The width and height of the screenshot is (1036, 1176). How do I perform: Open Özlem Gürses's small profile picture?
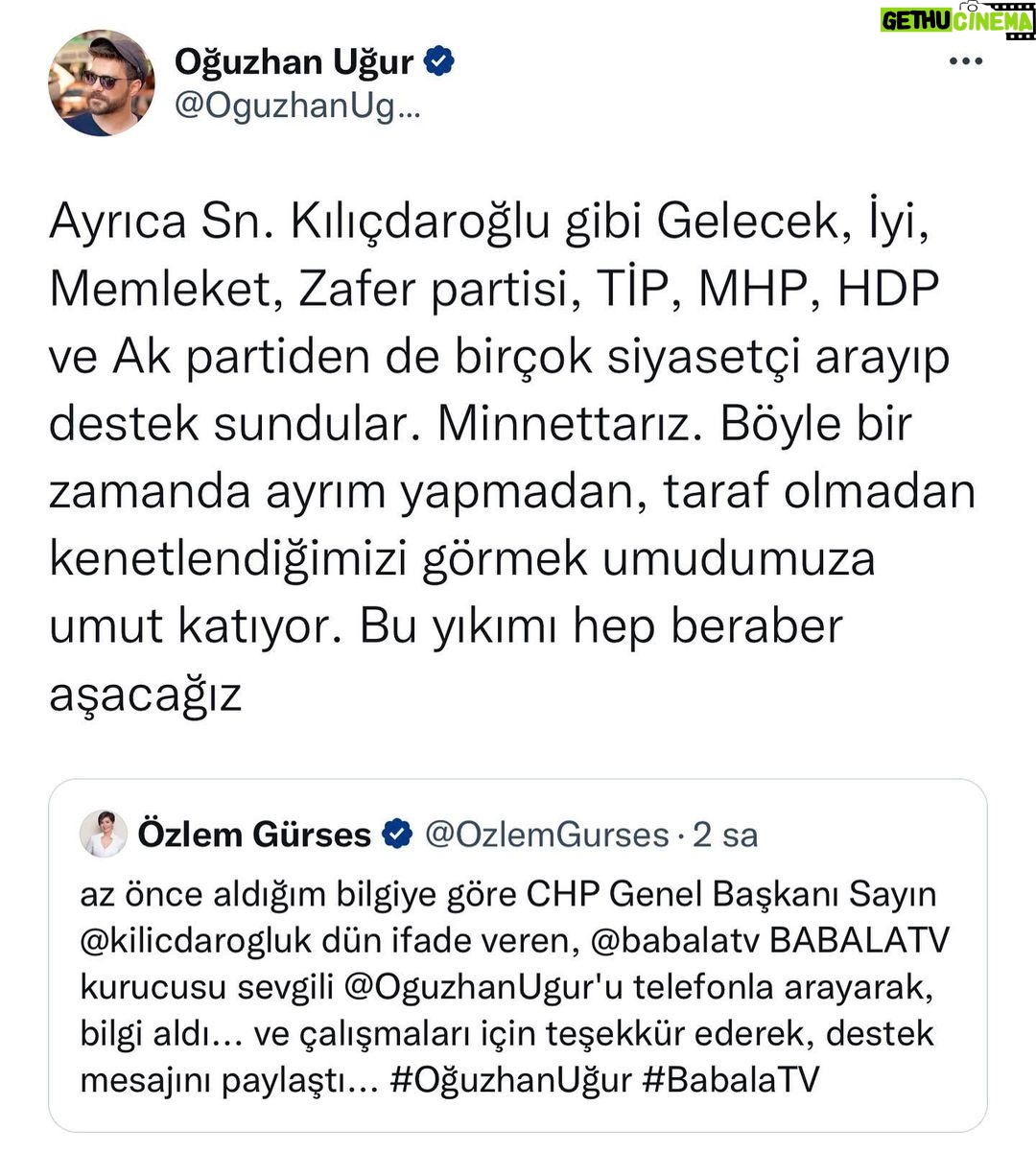click(x=103, y=835)
